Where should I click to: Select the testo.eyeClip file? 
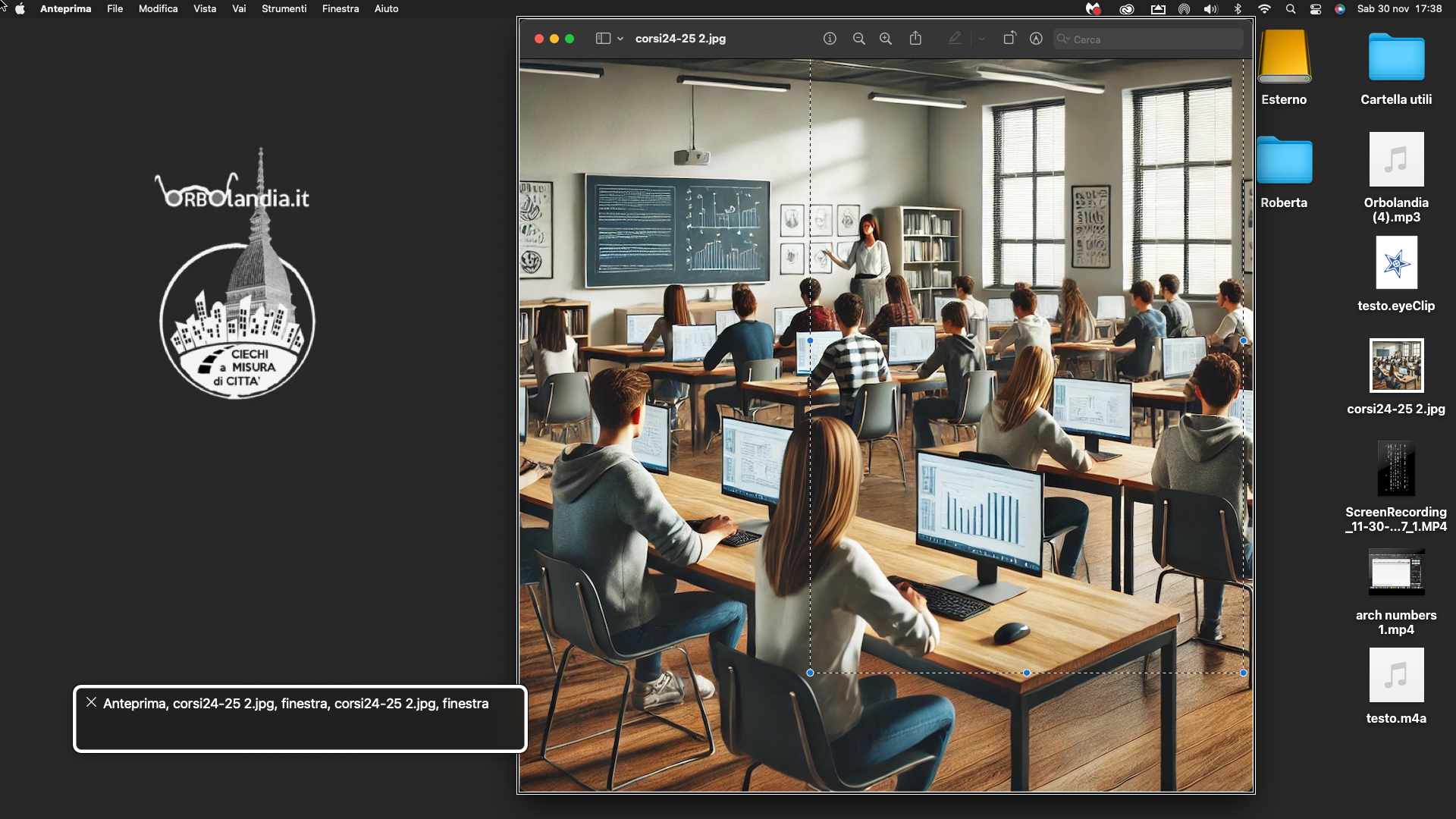pyautogui.click(x=1396, y=262)
